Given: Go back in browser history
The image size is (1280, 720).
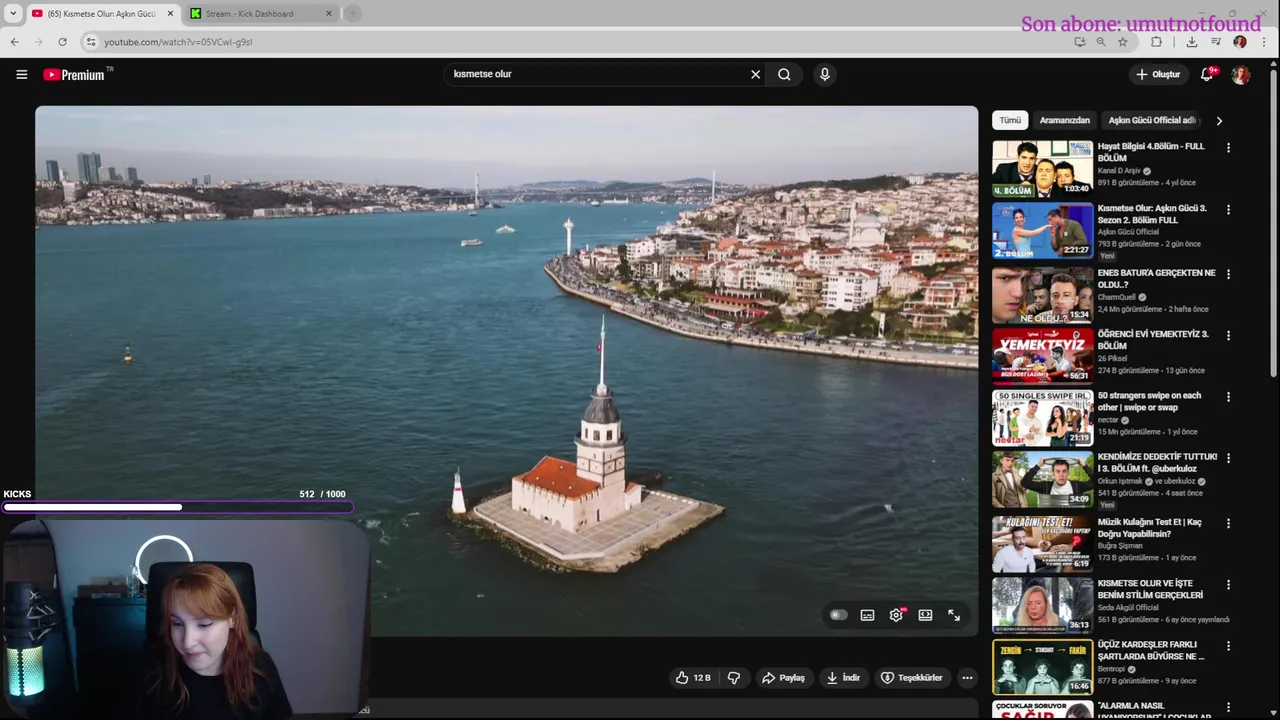Looking at the screenshot, I should coord(14,42).
